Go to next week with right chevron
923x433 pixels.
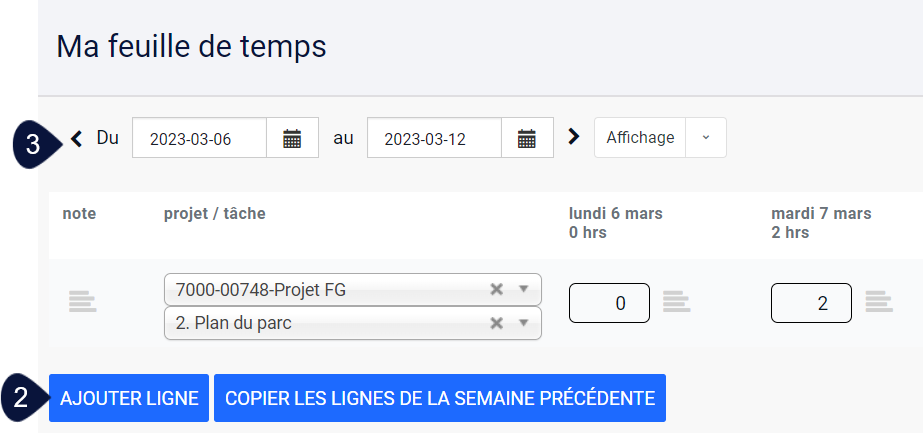click(x=573, y=137)
